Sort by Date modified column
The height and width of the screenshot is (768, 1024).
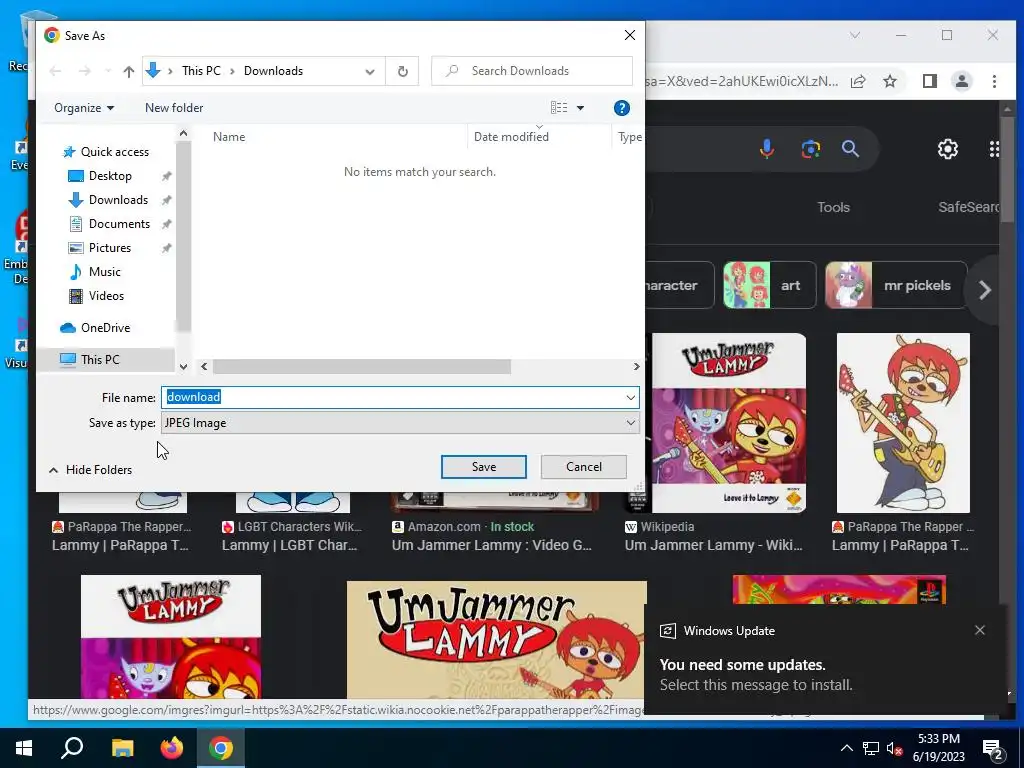[511, 136]
